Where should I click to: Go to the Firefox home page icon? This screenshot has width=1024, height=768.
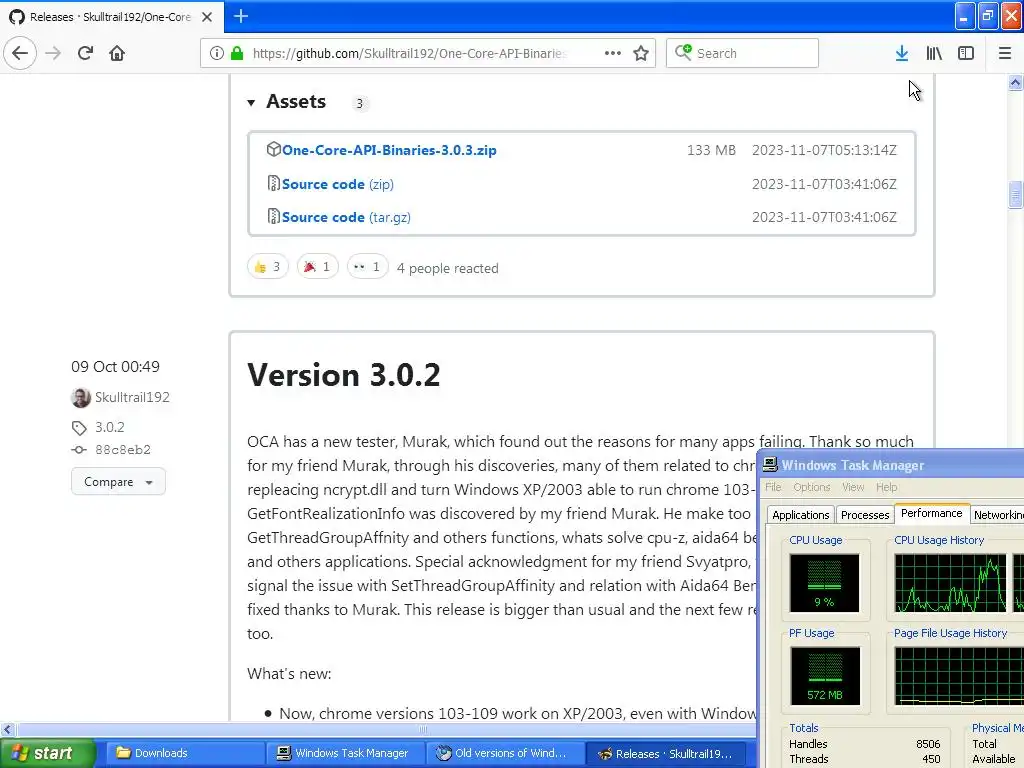pyautogui.click(x=117, y=53)
